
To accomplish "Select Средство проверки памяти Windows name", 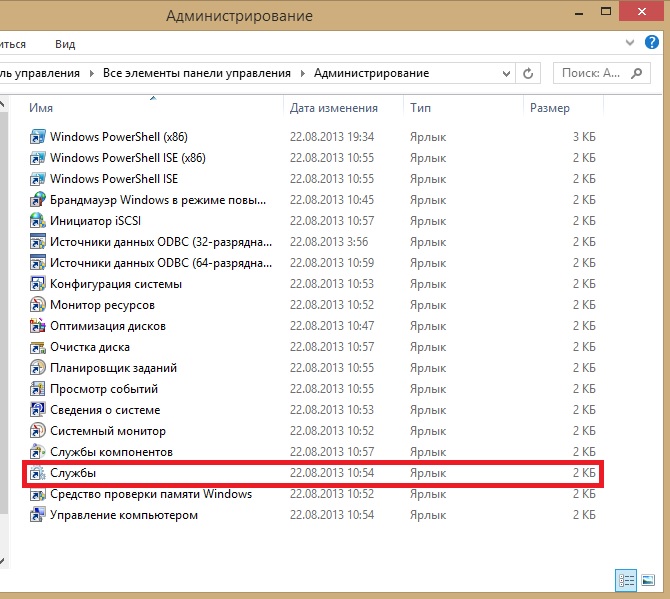I will [151, 494].
